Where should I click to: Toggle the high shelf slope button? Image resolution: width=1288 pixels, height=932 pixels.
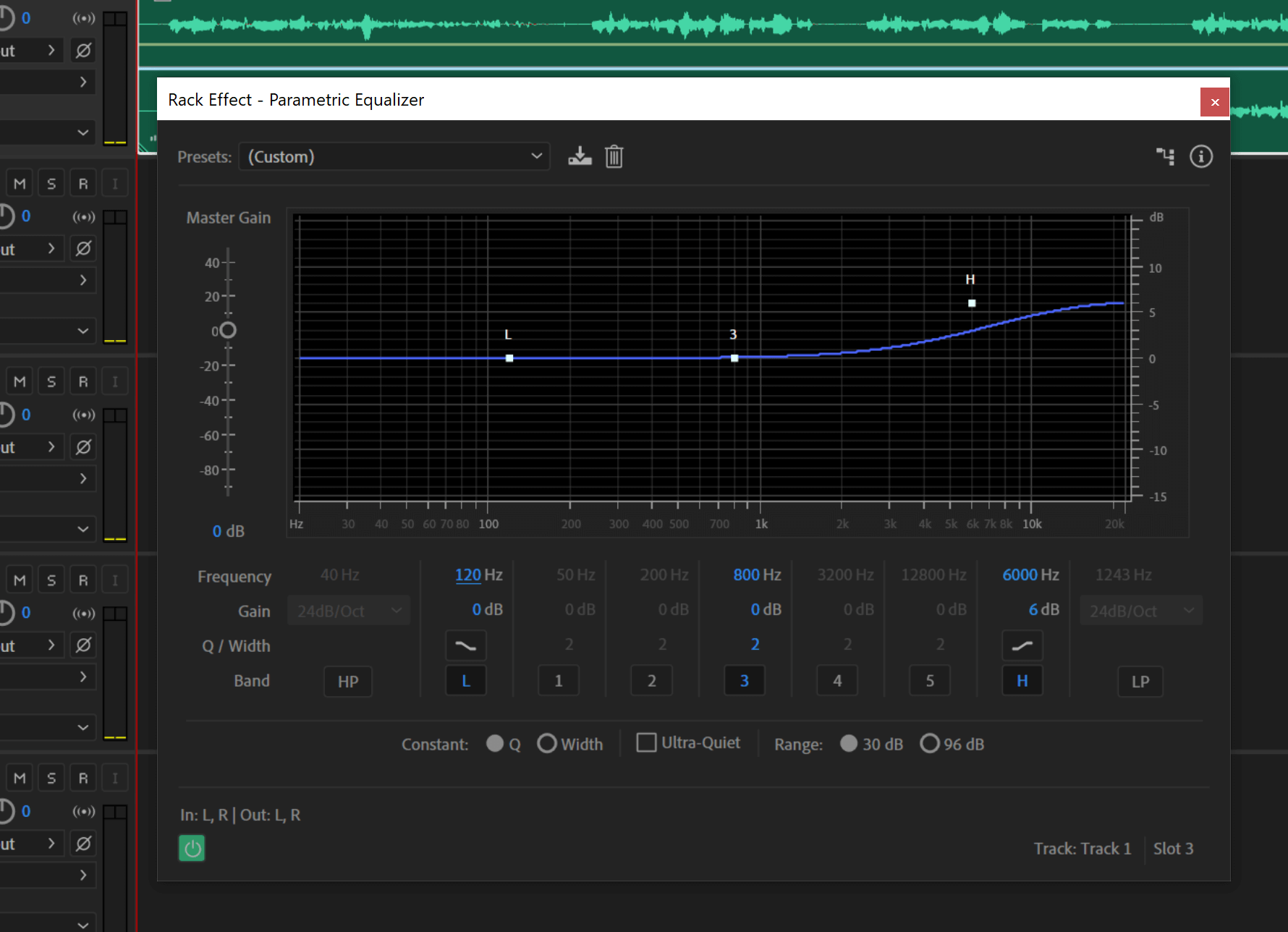tap(1022, 645)
